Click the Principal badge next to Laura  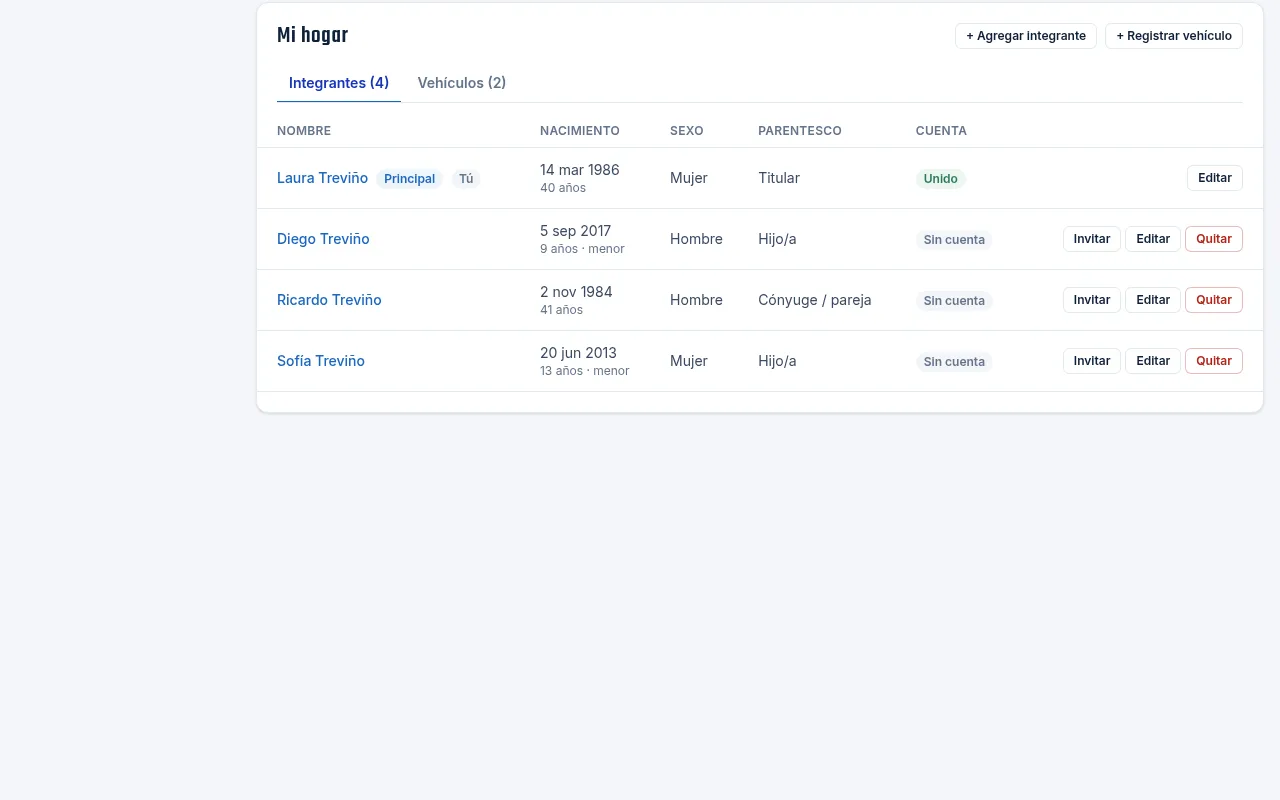coord(410,179)
